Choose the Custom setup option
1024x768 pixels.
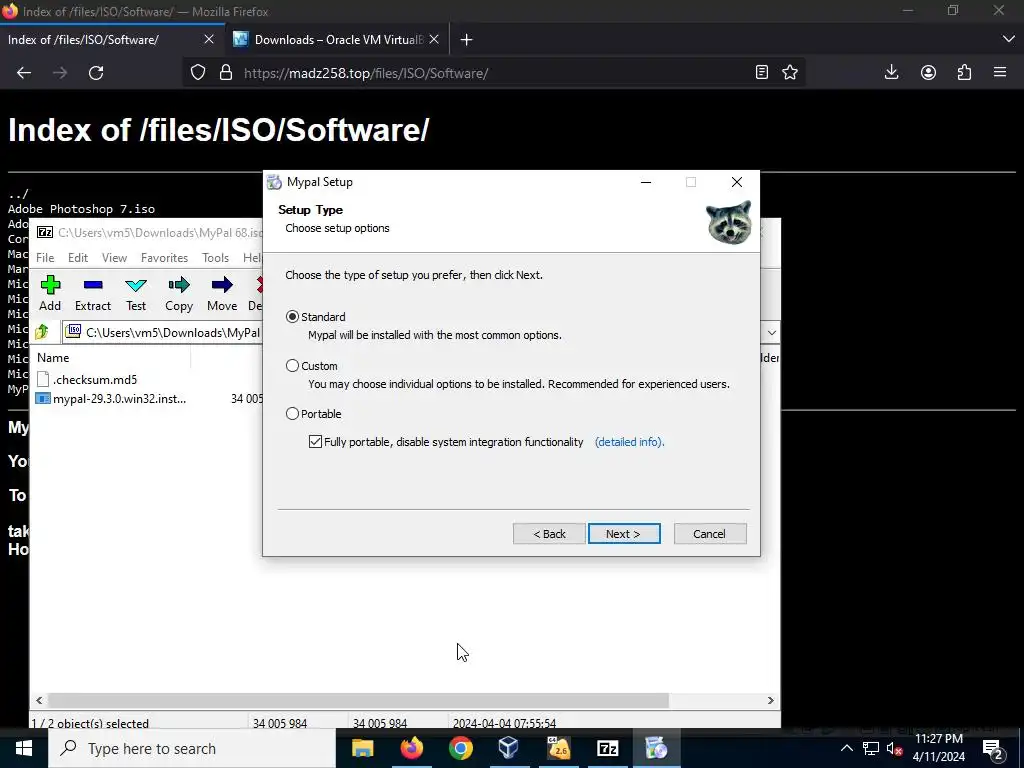click(293, 366)
